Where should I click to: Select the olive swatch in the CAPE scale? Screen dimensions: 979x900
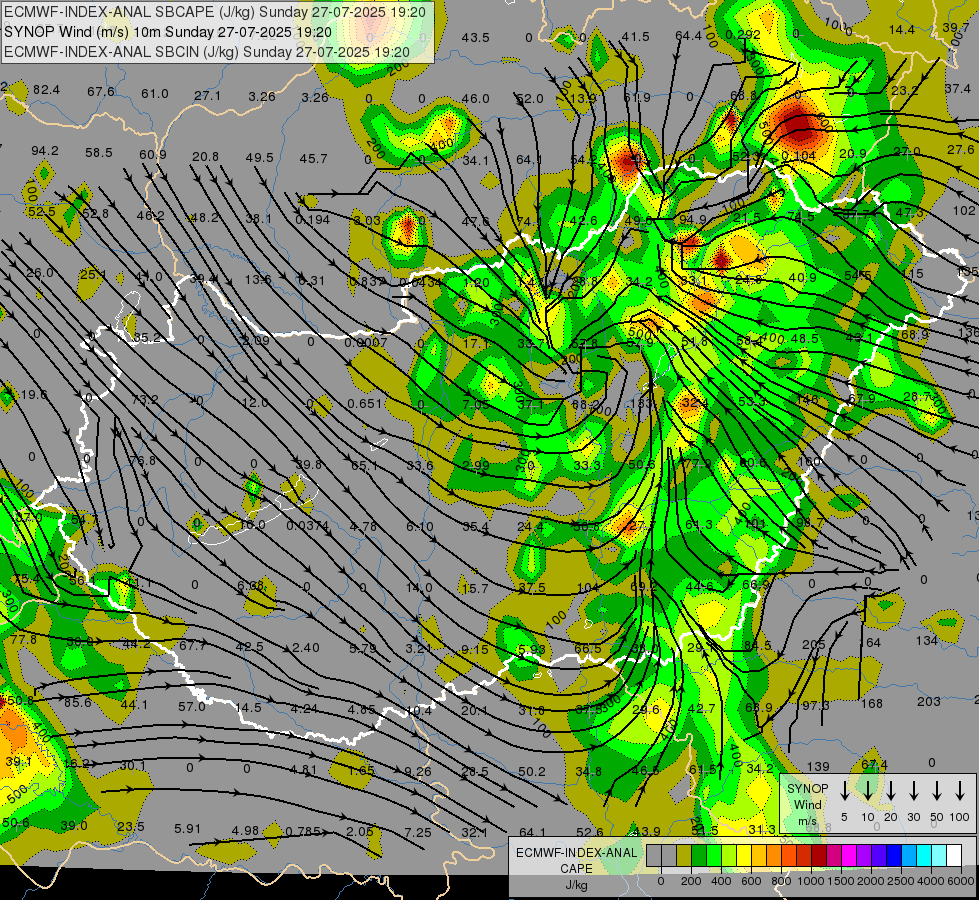click(684, 856)
